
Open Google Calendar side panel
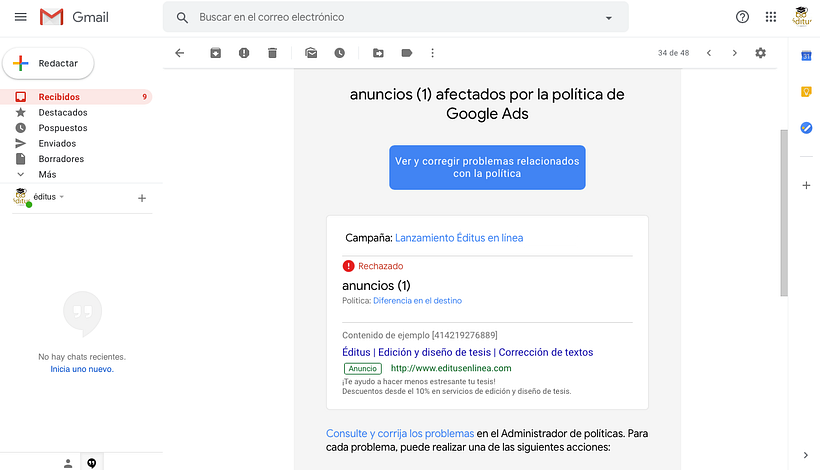(x=806, y=55)
